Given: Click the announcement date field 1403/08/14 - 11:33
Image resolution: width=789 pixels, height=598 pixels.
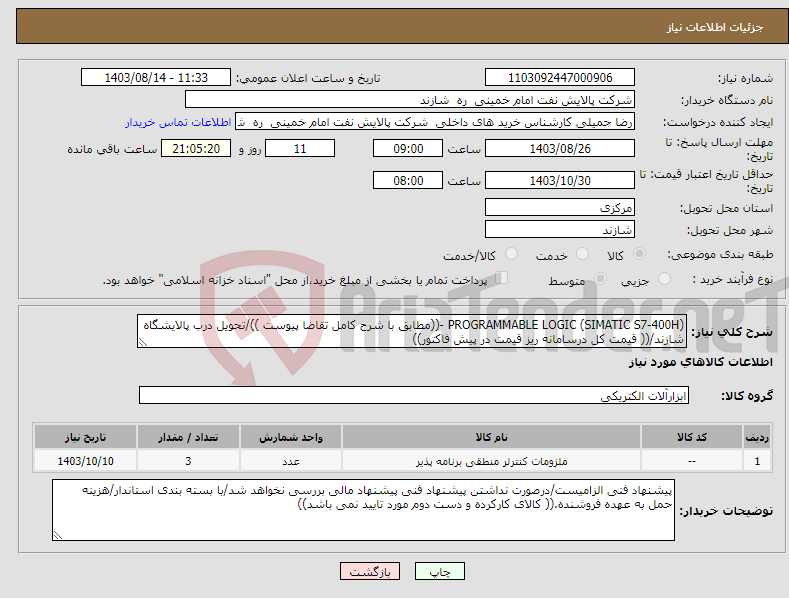Looking at the screenshot, I should coord(156,78).
